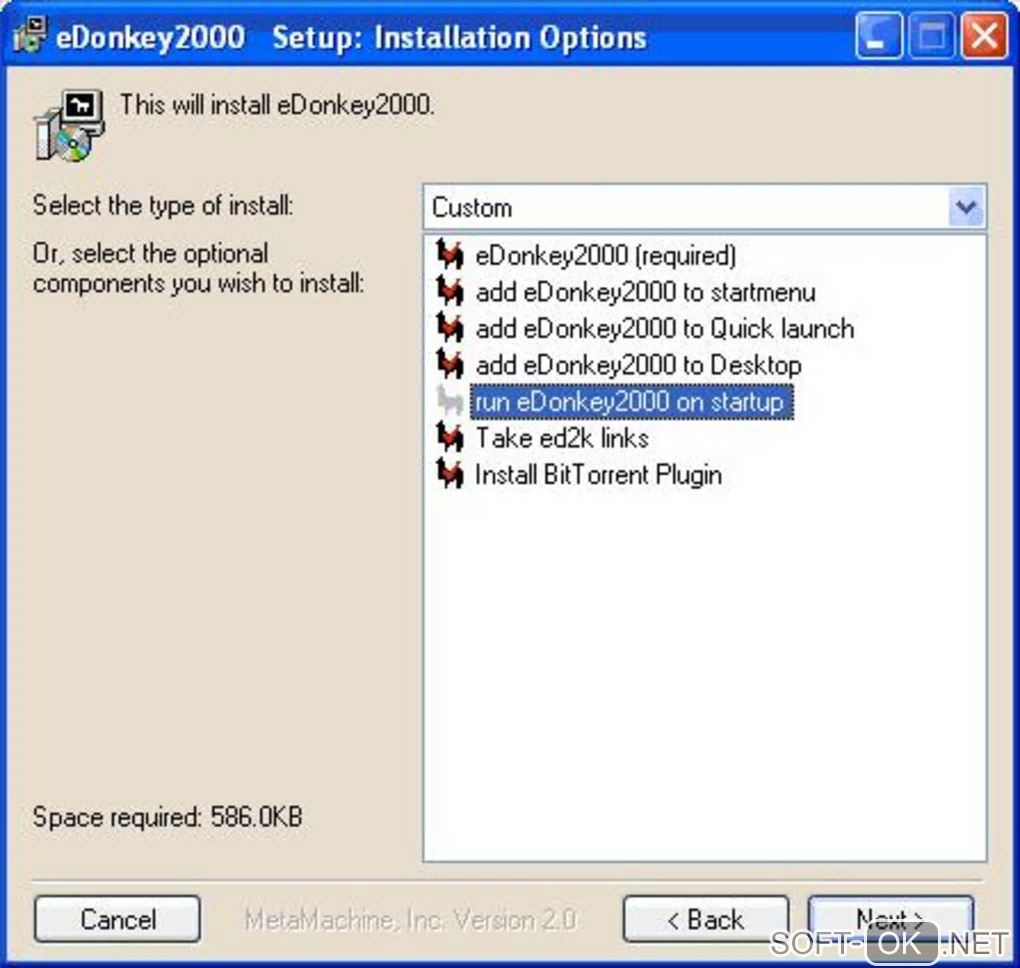Viewport: 1020px width, 968px height.
Task: Click 'This will install eDonkey2000.' text
Action: tap(278, 105)
